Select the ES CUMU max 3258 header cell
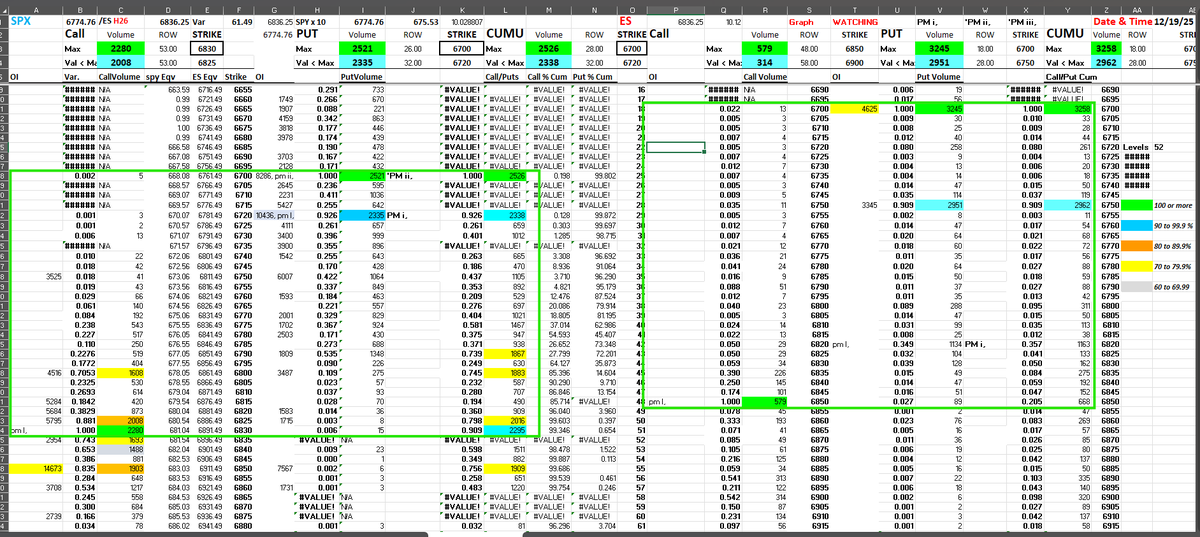Viewport: 1200px width, 537px height. (x=1105, y=48)
